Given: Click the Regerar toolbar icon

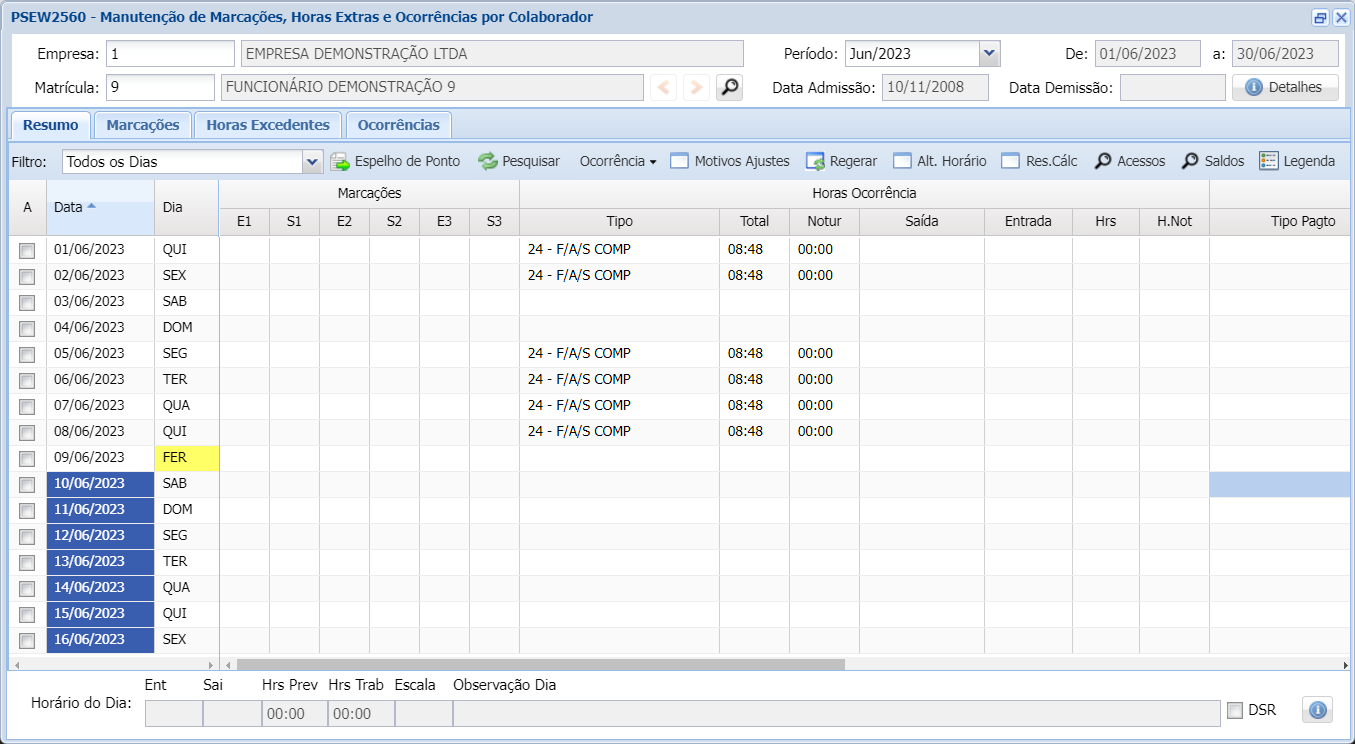Looking at the screenshot, I should click(x=815, y=161).
